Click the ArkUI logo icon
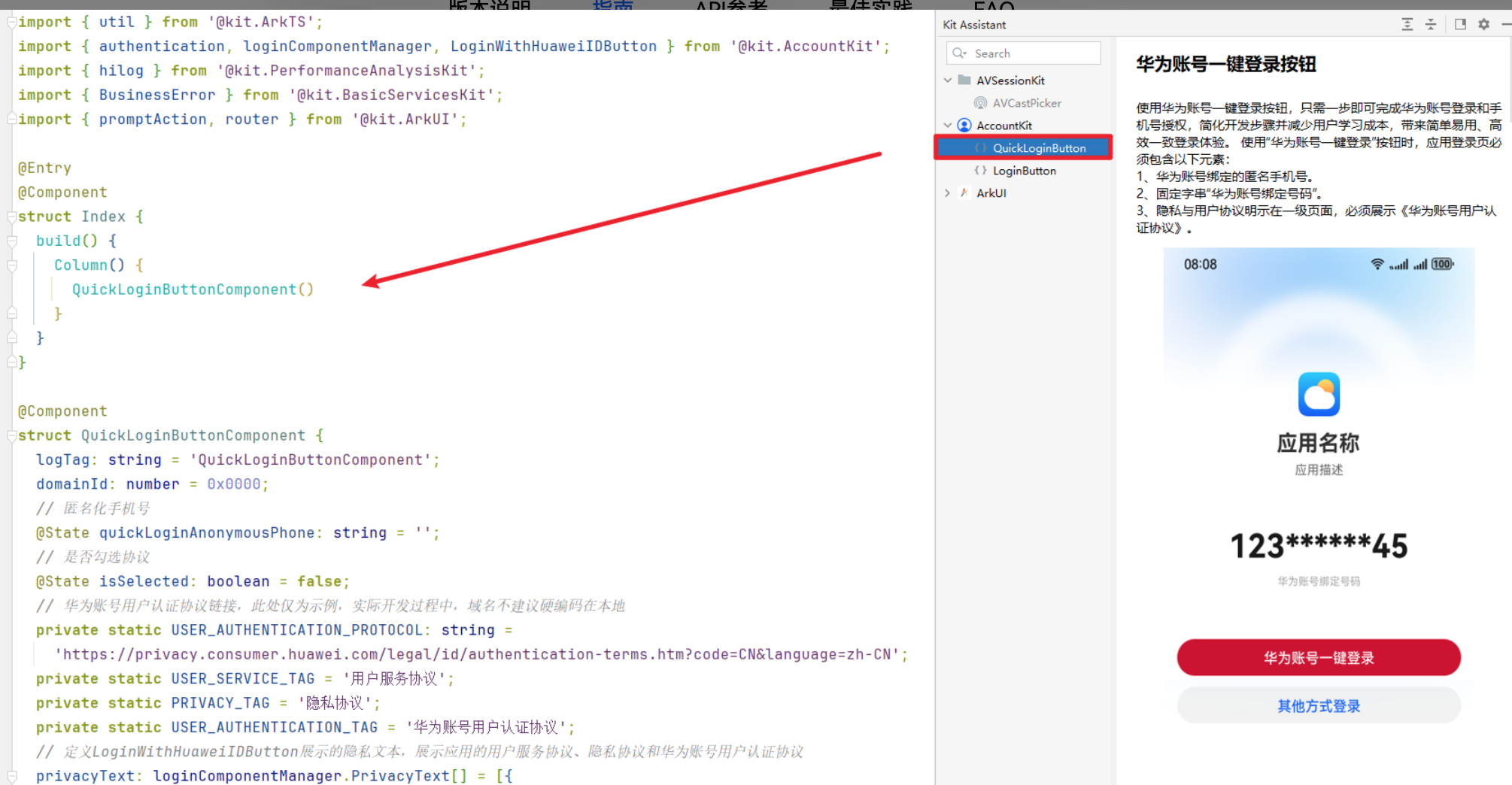 coord(964,193)
